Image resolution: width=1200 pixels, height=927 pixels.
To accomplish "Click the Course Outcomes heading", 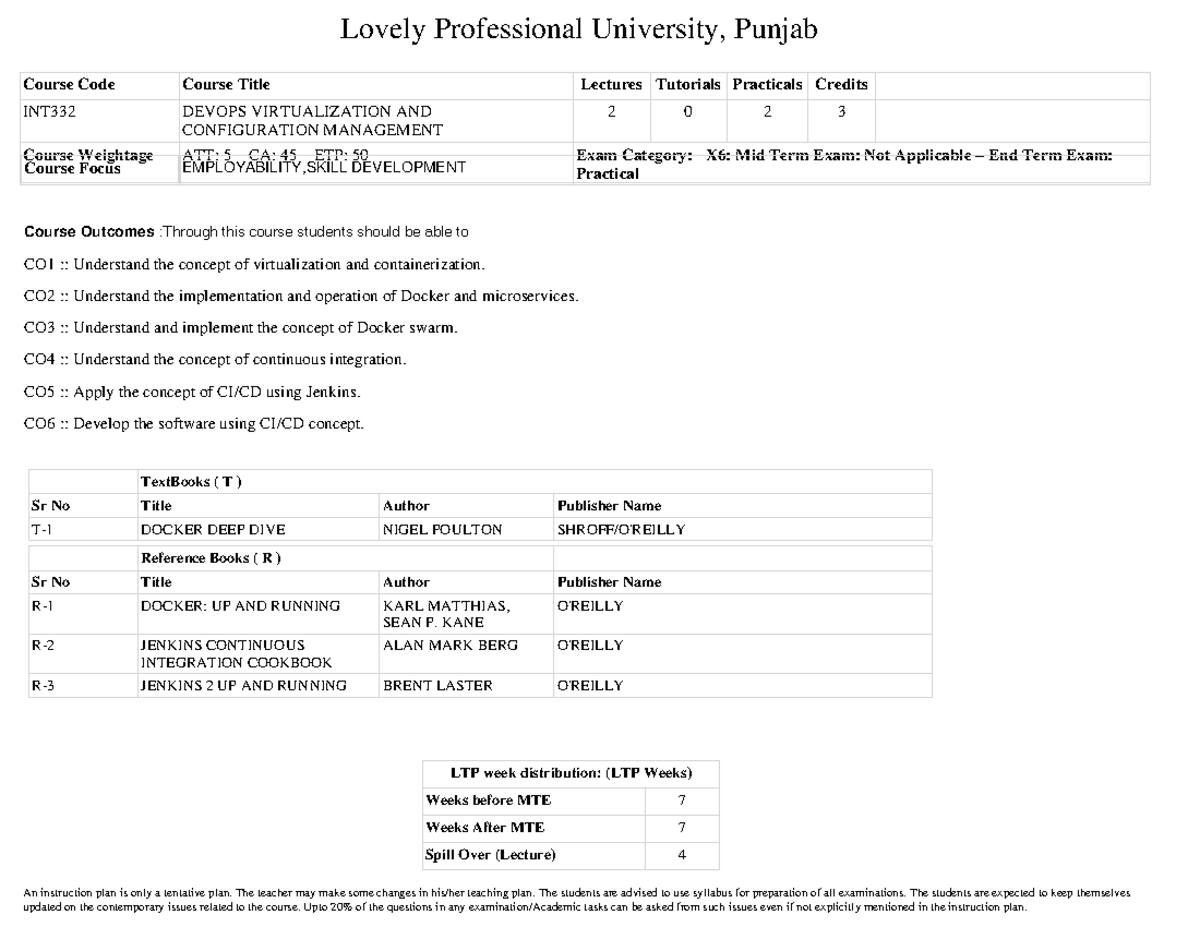I will pos(89,232).
